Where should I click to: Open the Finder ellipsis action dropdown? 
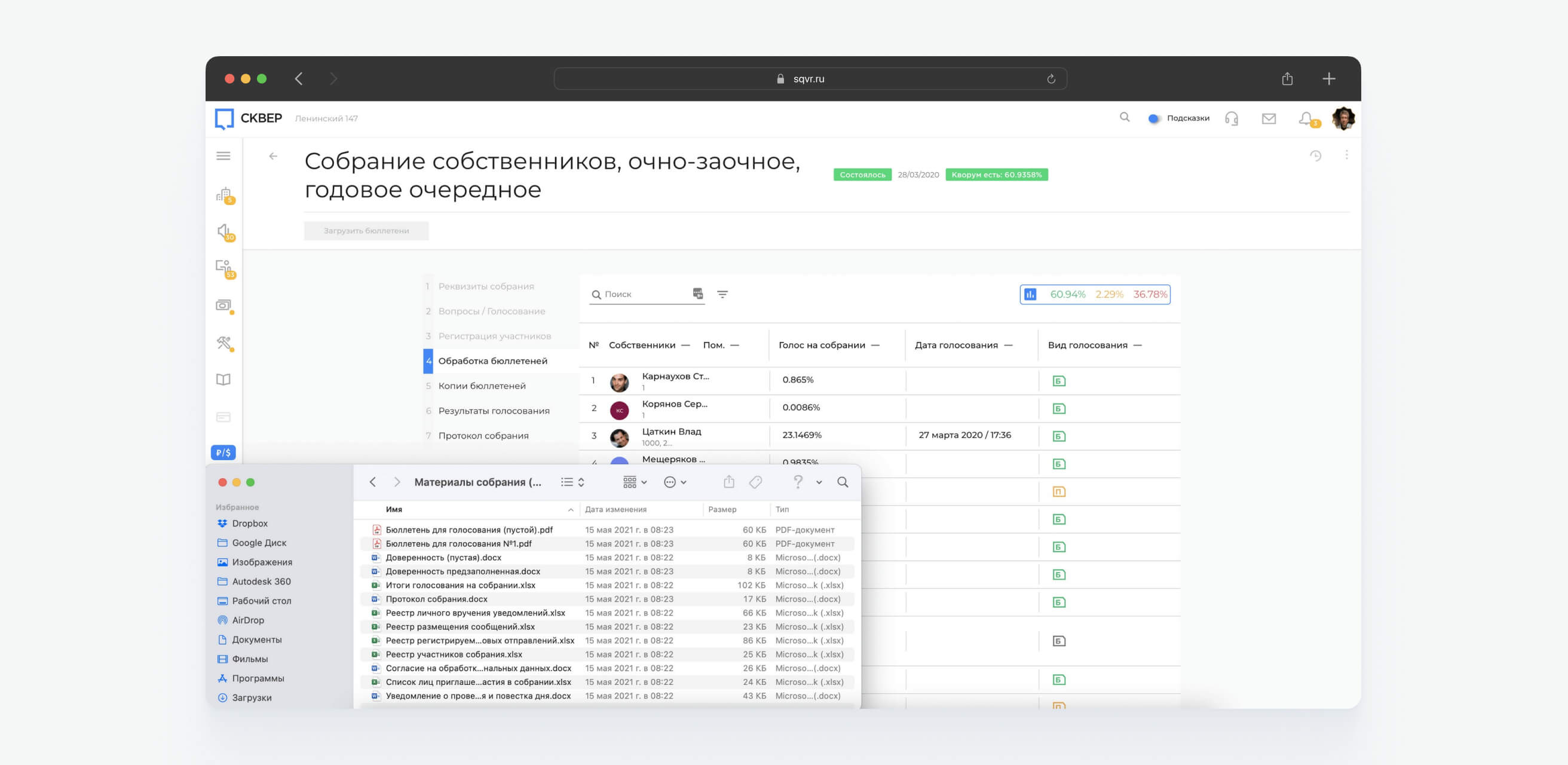pos(675,482)
